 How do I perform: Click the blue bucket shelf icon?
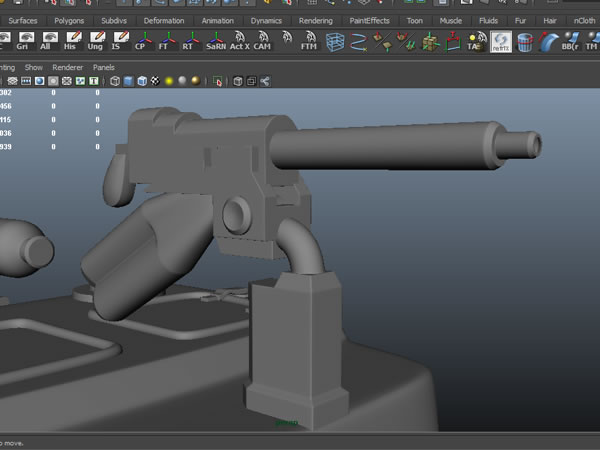point(525,42)
